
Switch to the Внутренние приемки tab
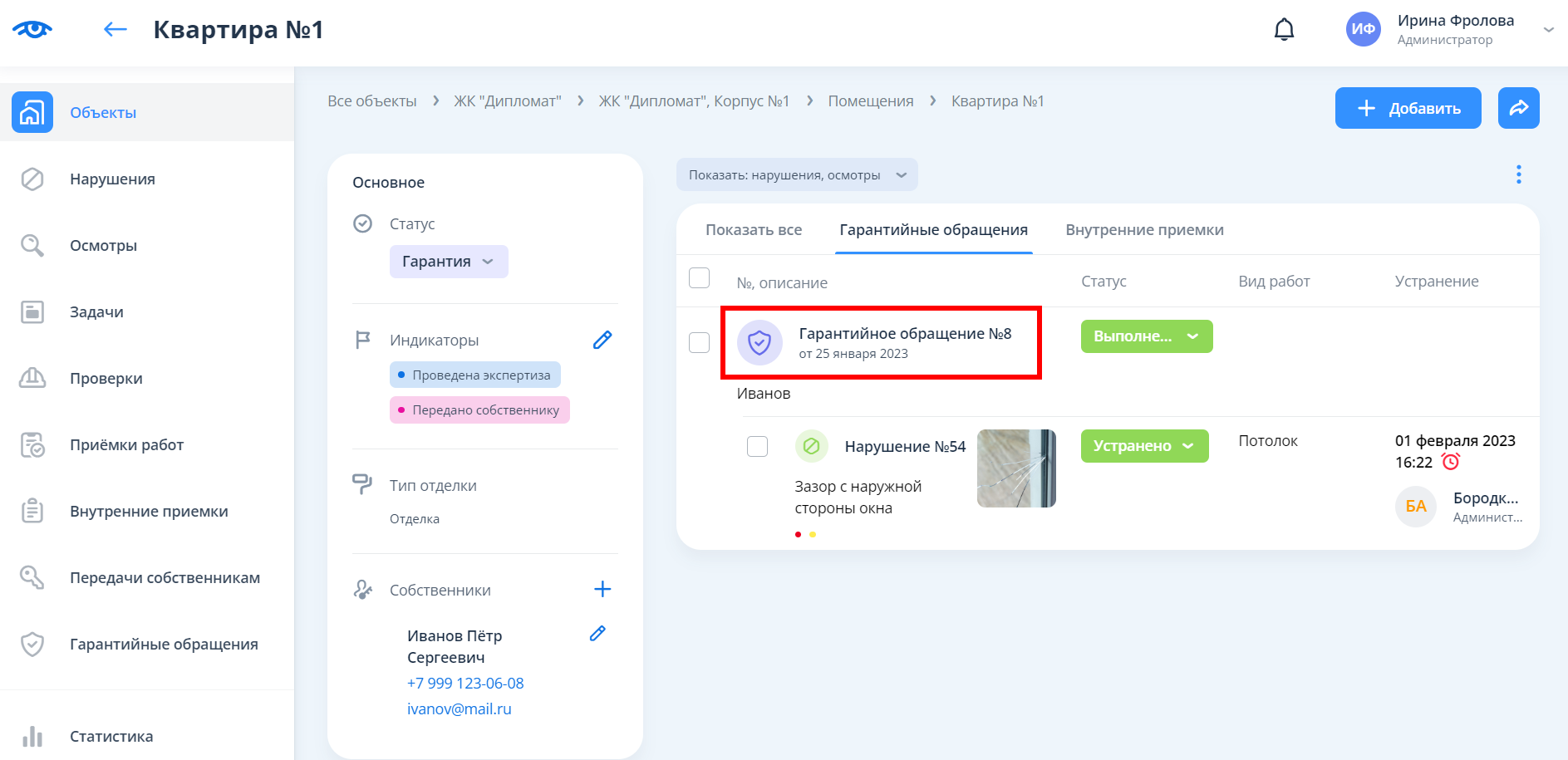(x=1144, y=230)
